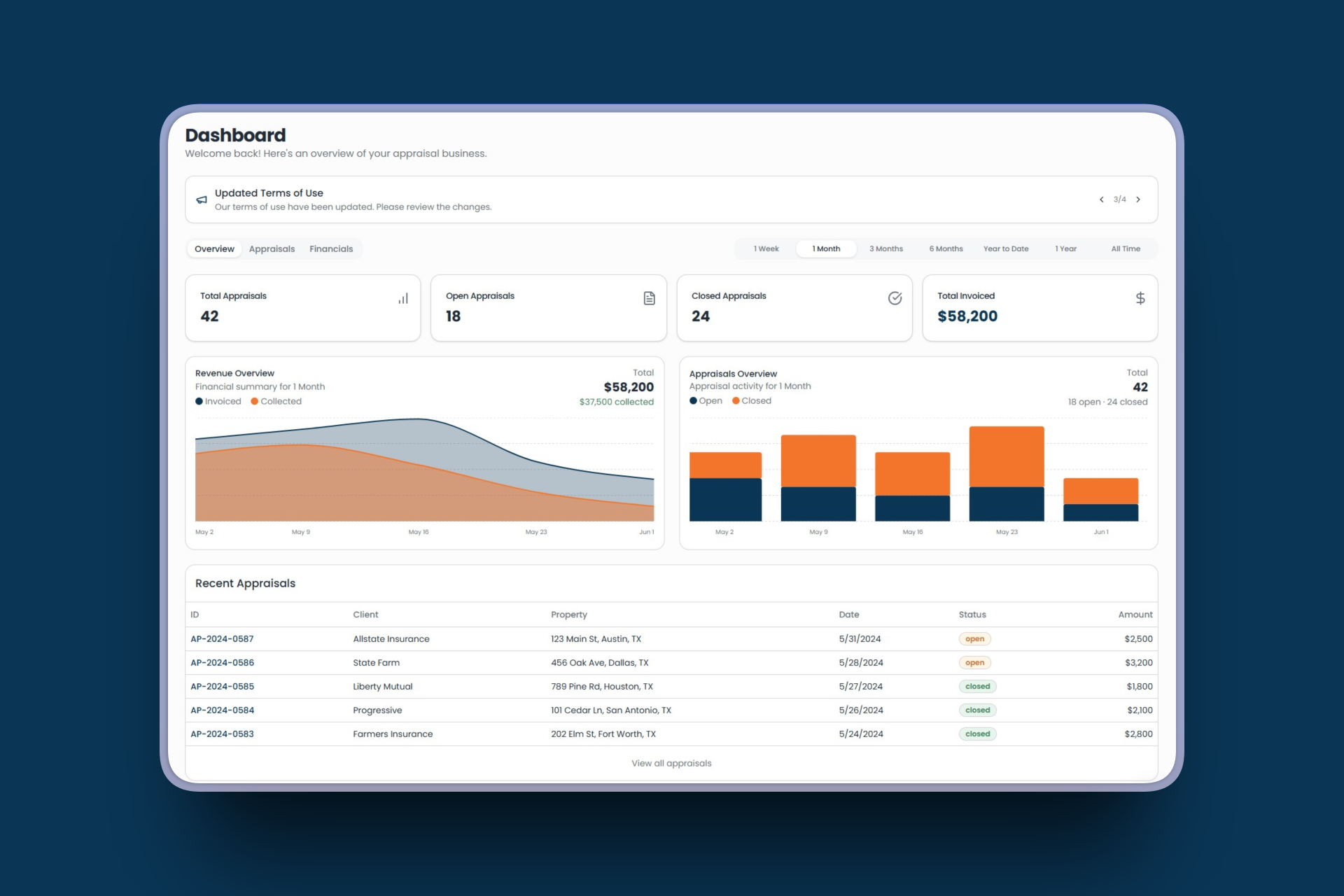
Task: Select the 1 Week time range
Action: coord(766,248)
